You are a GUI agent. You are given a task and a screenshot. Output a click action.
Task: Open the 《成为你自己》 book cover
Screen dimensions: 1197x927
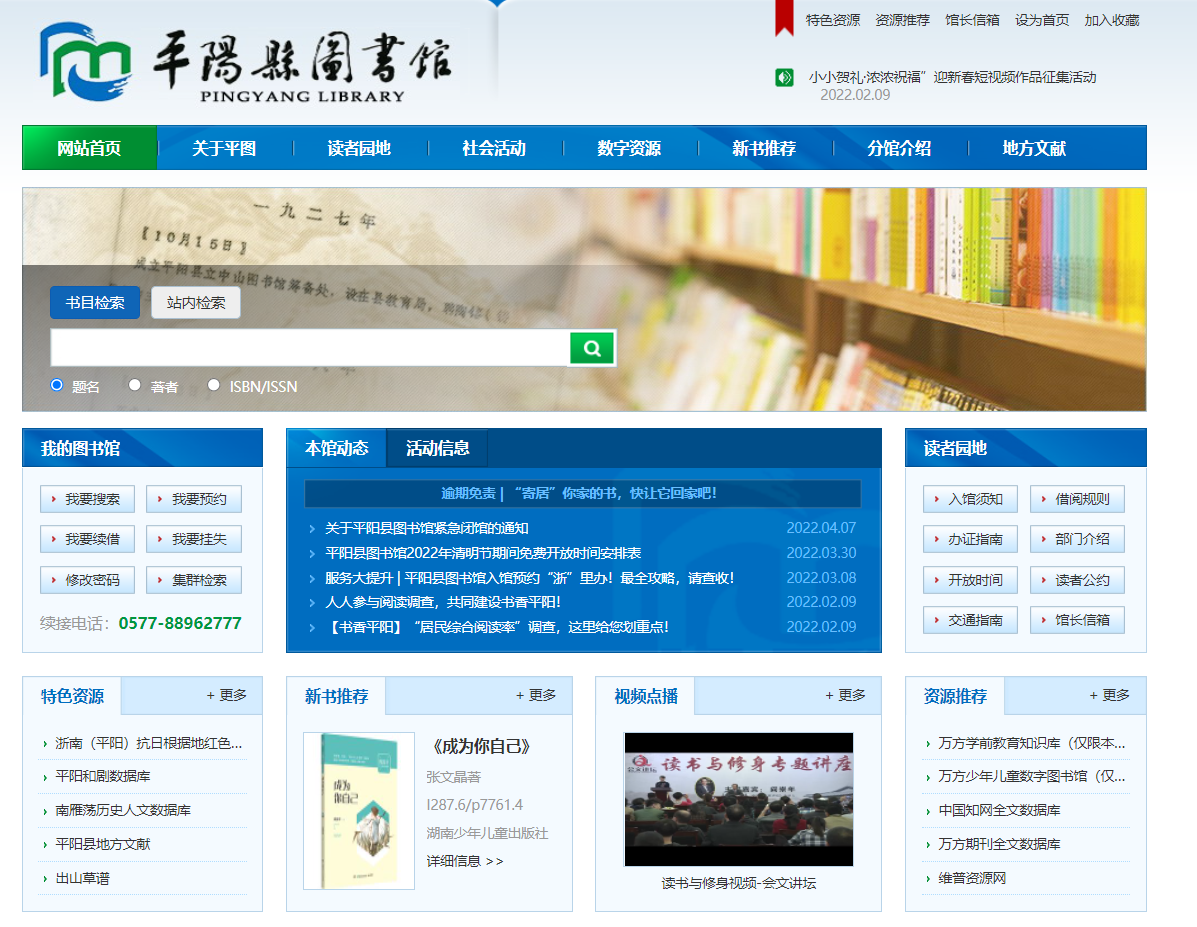359,810
